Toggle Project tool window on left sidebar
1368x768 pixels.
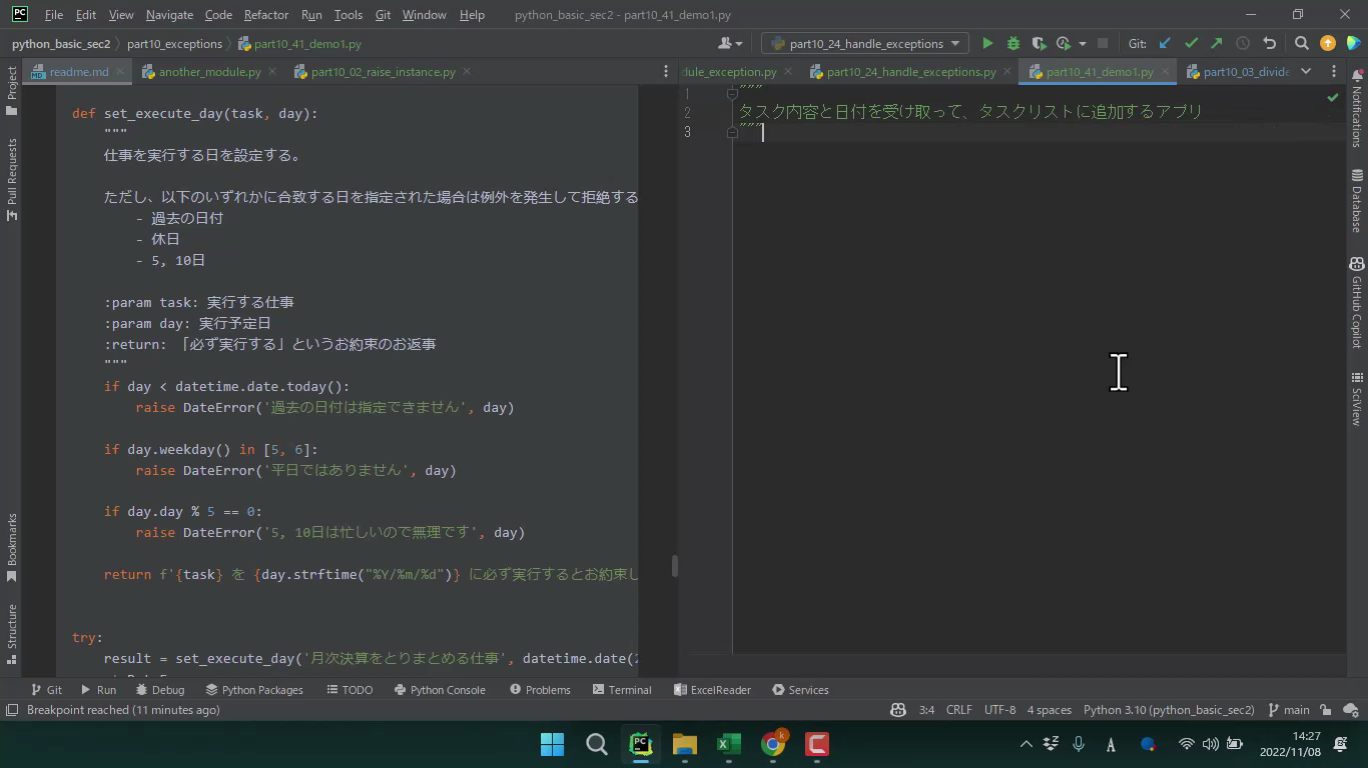coord(12,90)
